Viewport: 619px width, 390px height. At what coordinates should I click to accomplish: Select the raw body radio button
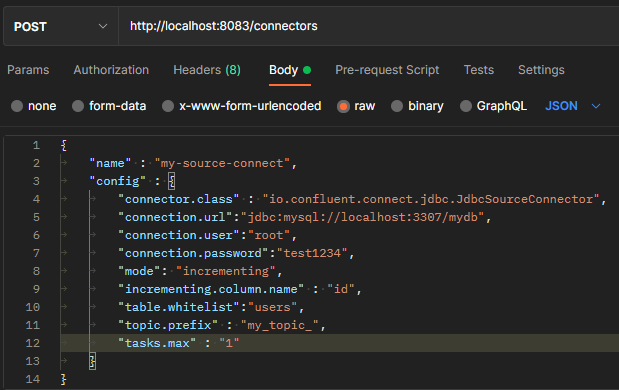[x=343, y=106]
